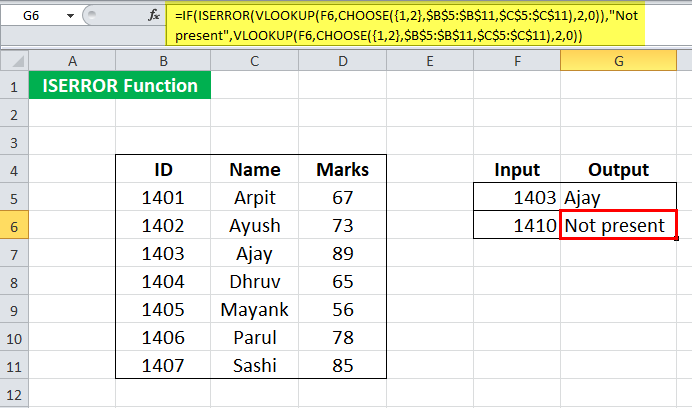Select the Output cell "Not present"

(x=618, y=225)
